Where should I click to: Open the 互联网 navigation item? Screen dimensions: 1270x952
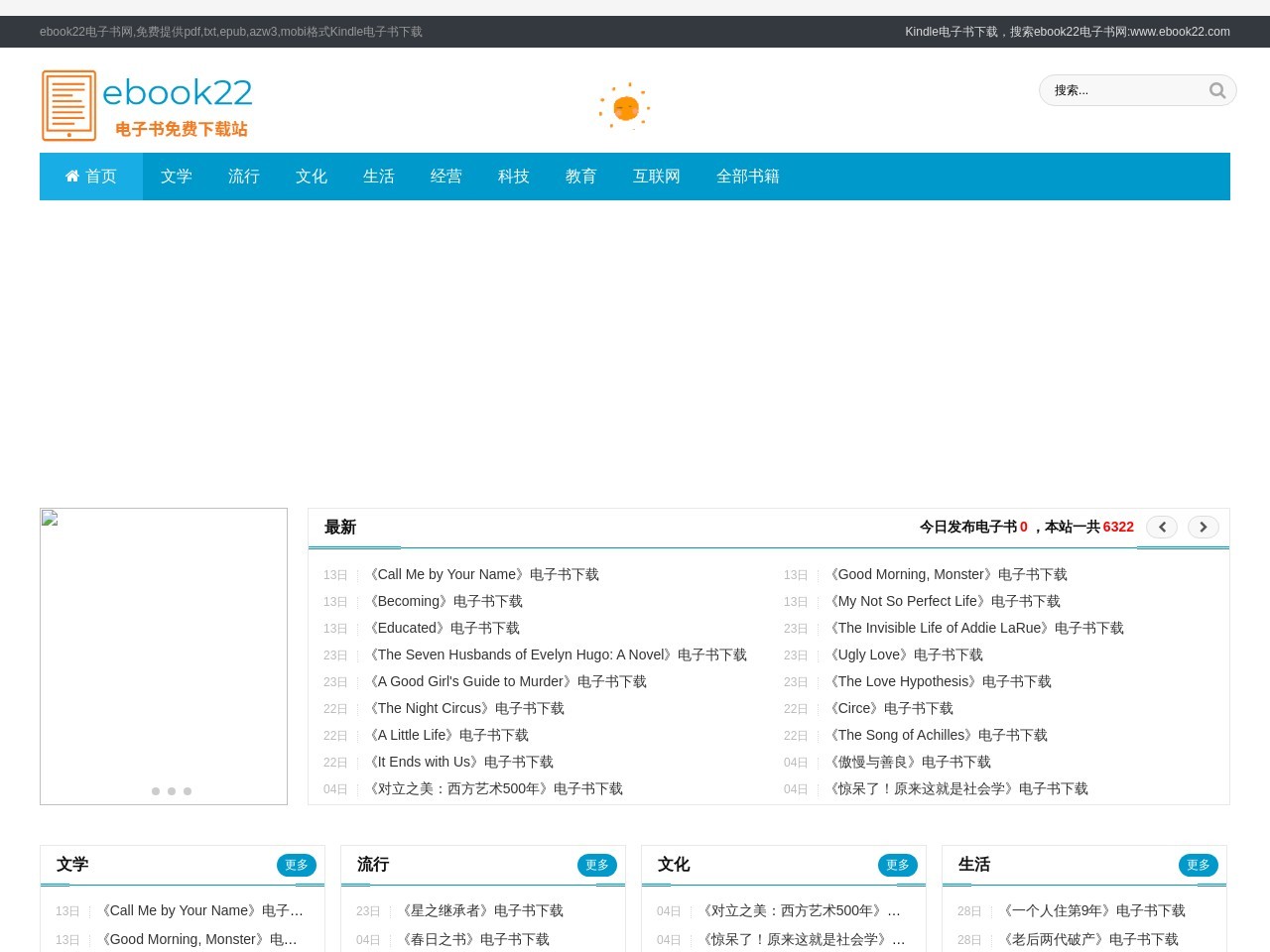tap(657, 177)
